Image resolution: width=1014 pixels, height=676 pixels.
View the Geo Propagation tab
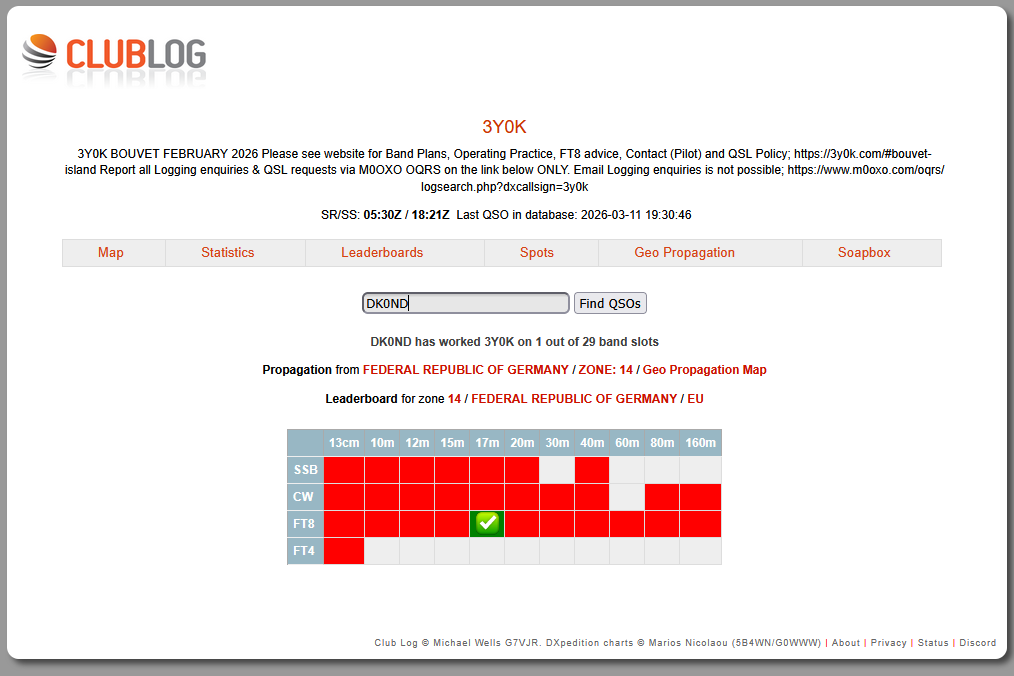pyautogui.click(x=684, y=253)
